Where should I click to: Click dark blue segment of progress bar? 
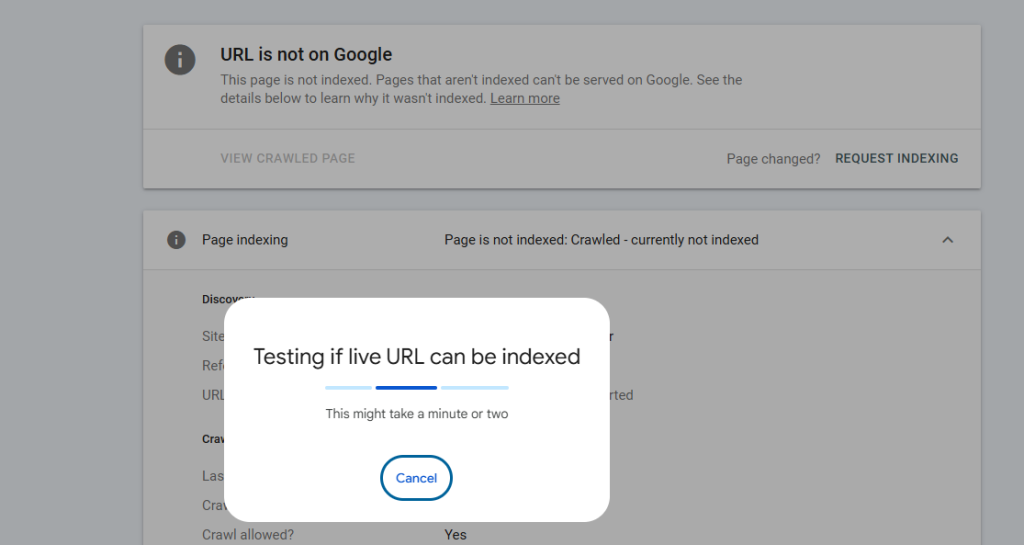[x=406, y=388]
